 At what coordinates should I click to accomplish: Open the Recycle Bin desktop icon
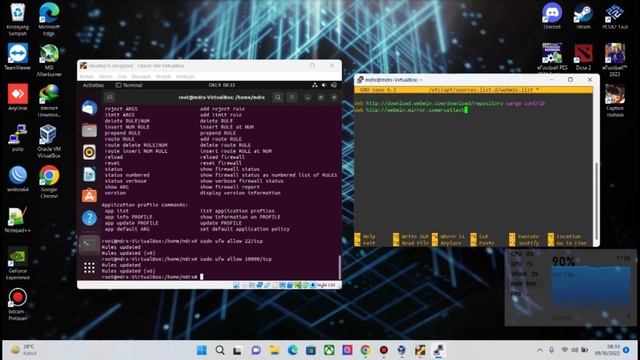(x=18, y=18)
